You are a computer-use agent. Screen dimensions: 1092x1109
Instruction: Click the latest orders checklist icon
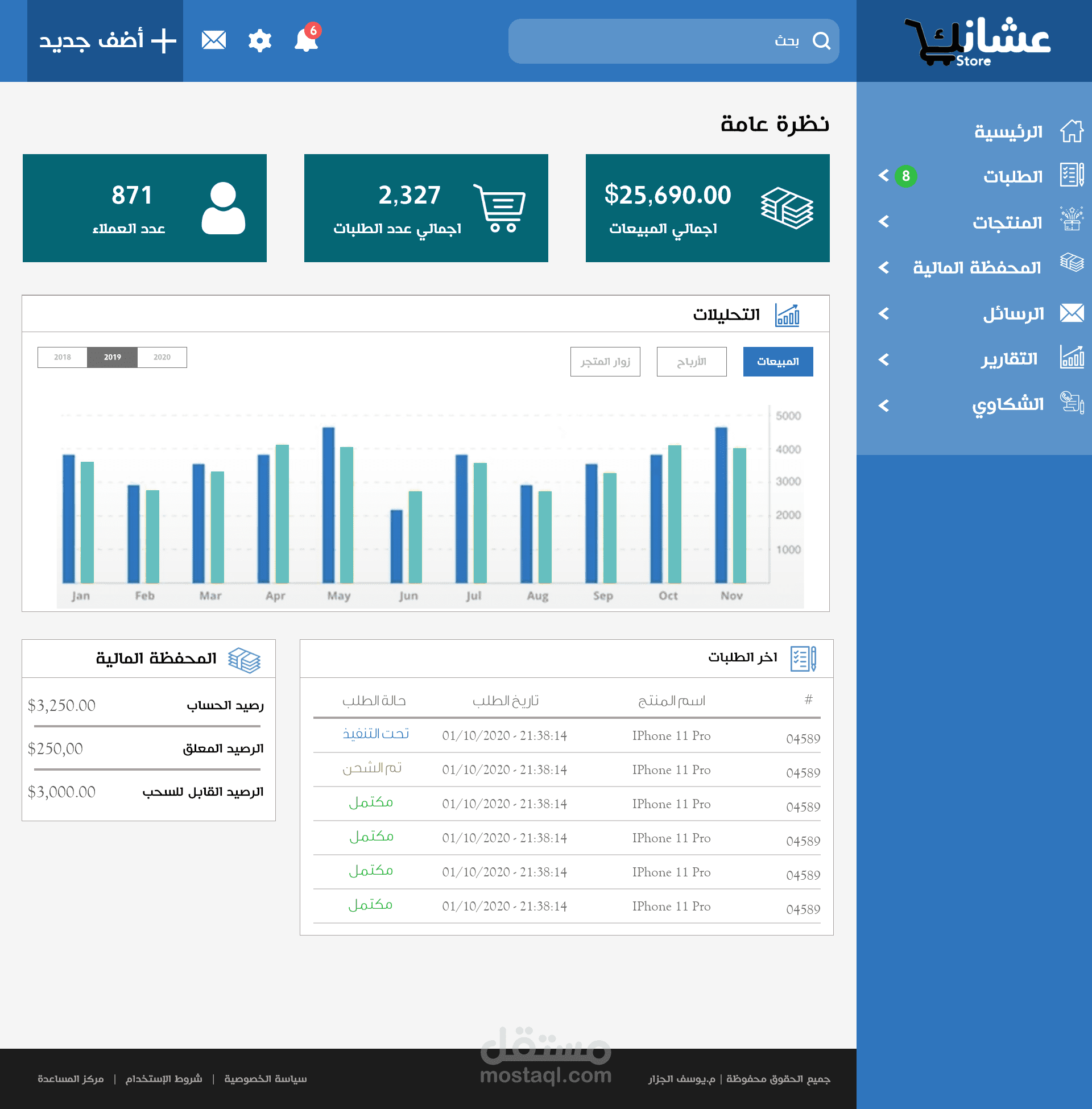803,659
